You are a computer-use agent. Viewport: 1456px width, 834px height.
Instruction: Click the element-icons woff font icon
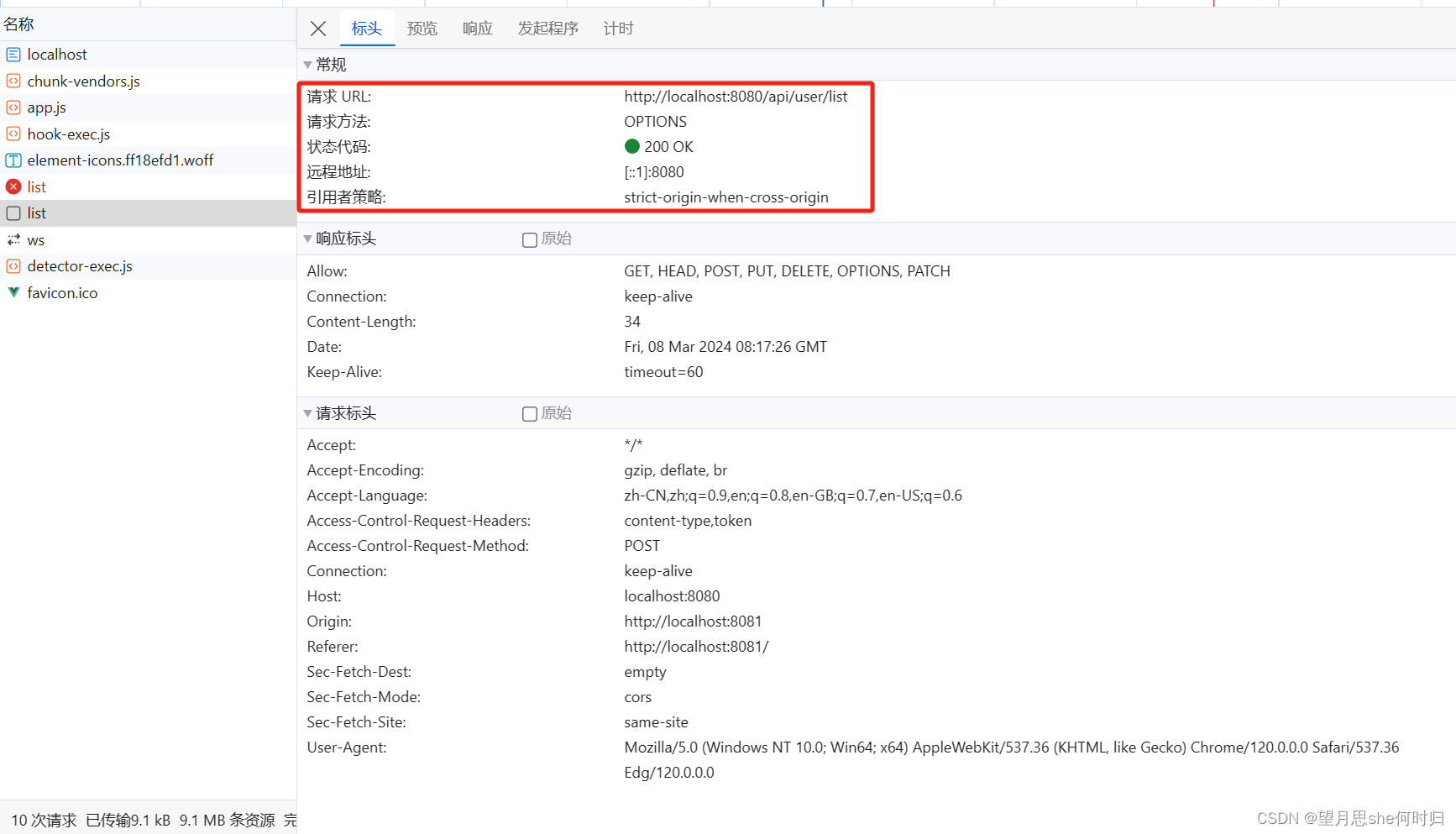tap(13, 160)
